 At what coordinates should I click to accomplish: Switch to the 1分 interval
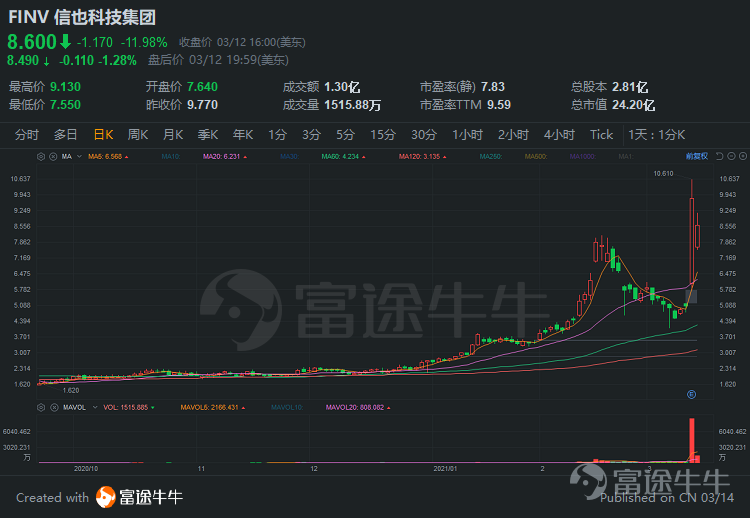(277, 135)
